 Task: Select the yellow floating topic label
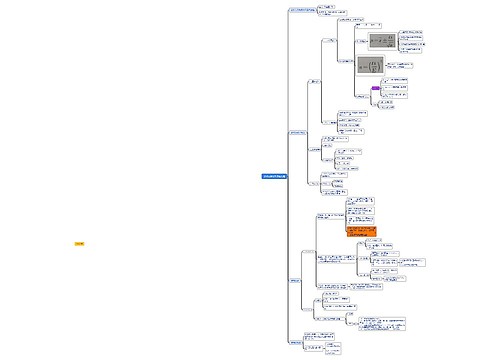pos(79,244)
